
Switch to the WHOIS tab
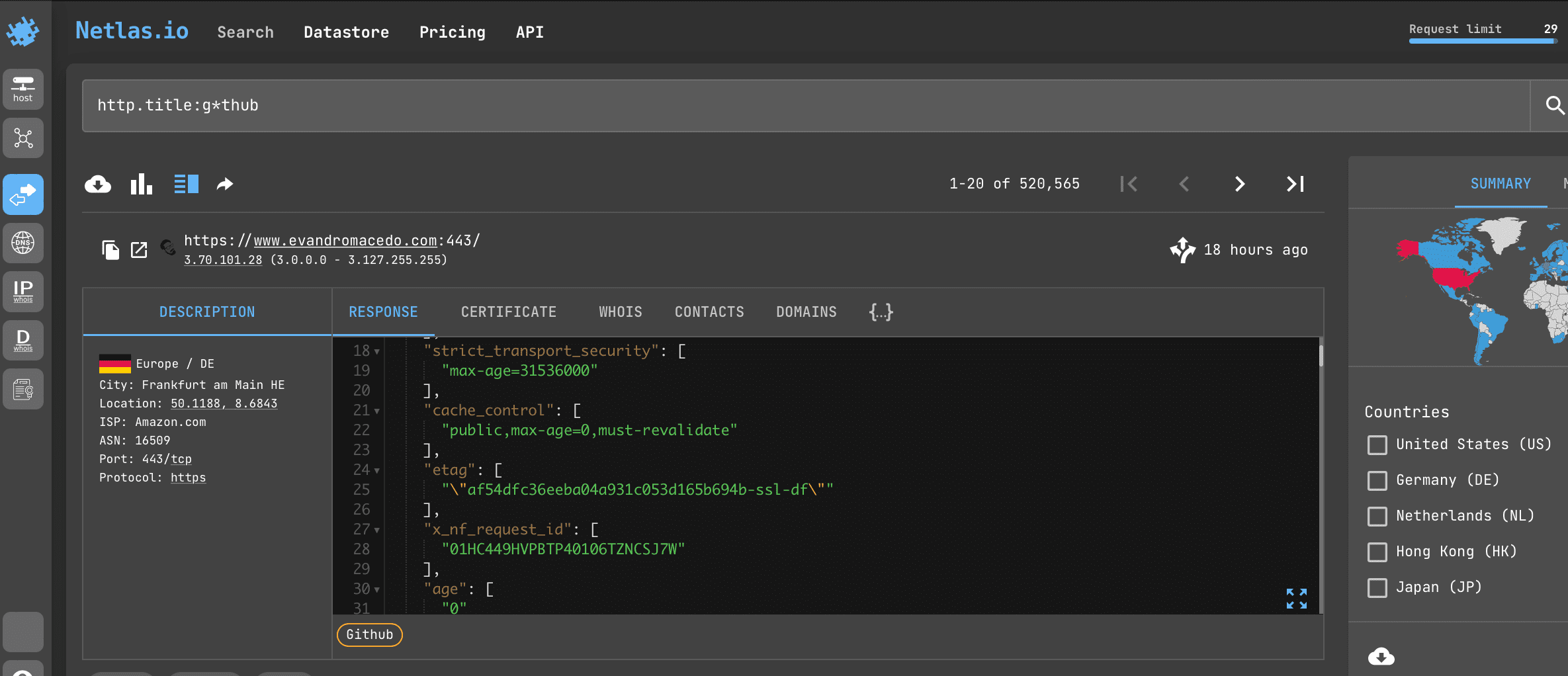[621, 312]
